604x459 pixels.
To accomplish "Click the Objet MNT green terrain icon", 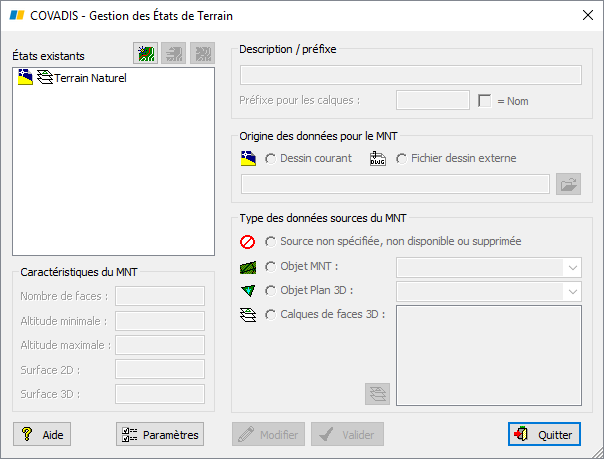I will (249, 267).
